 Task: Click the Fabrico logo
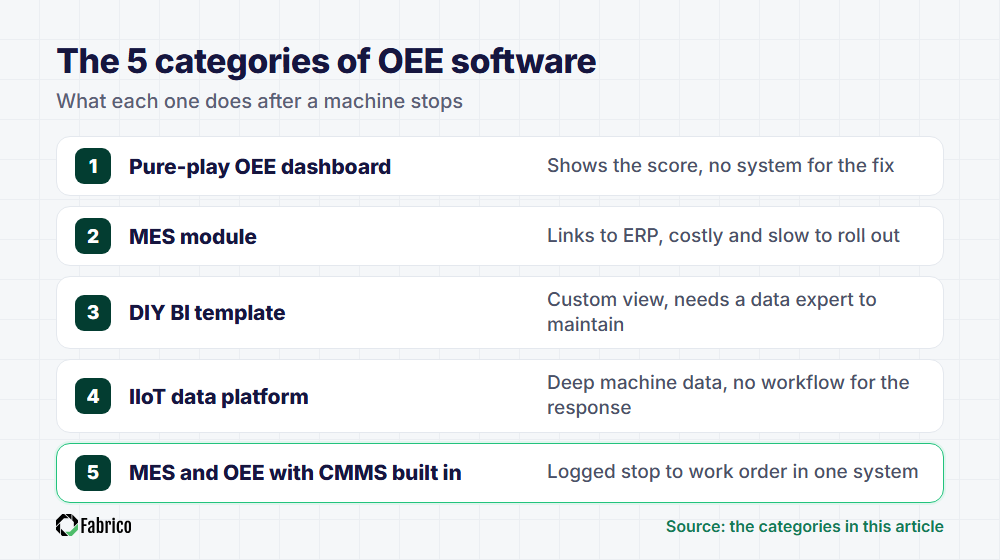point(94,526)
